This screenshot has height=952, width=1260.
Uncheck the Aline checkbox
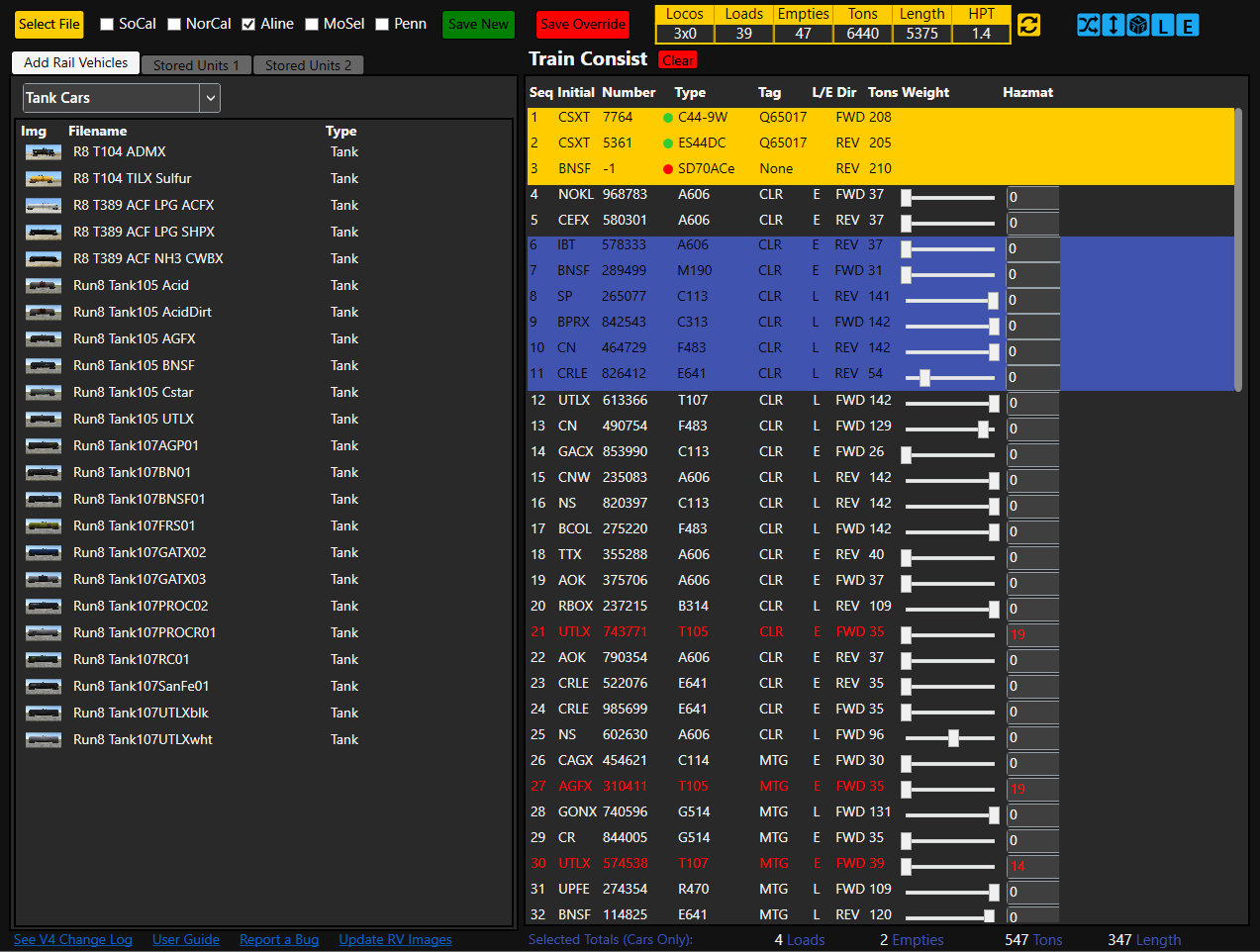(248, 25)
